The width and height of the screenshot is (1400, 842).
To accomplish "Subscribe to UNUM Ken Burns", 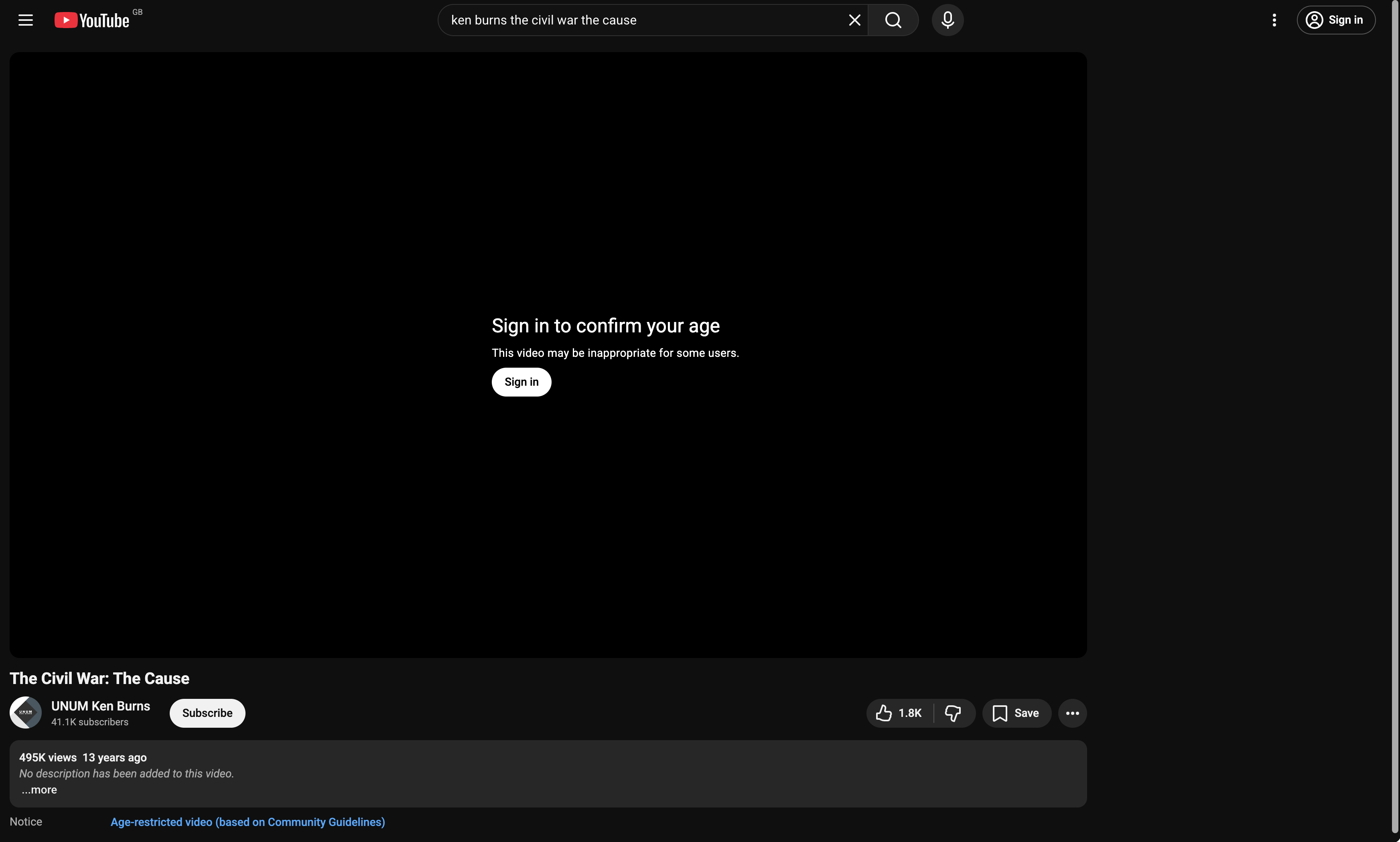I will click(x=207, y=713).
